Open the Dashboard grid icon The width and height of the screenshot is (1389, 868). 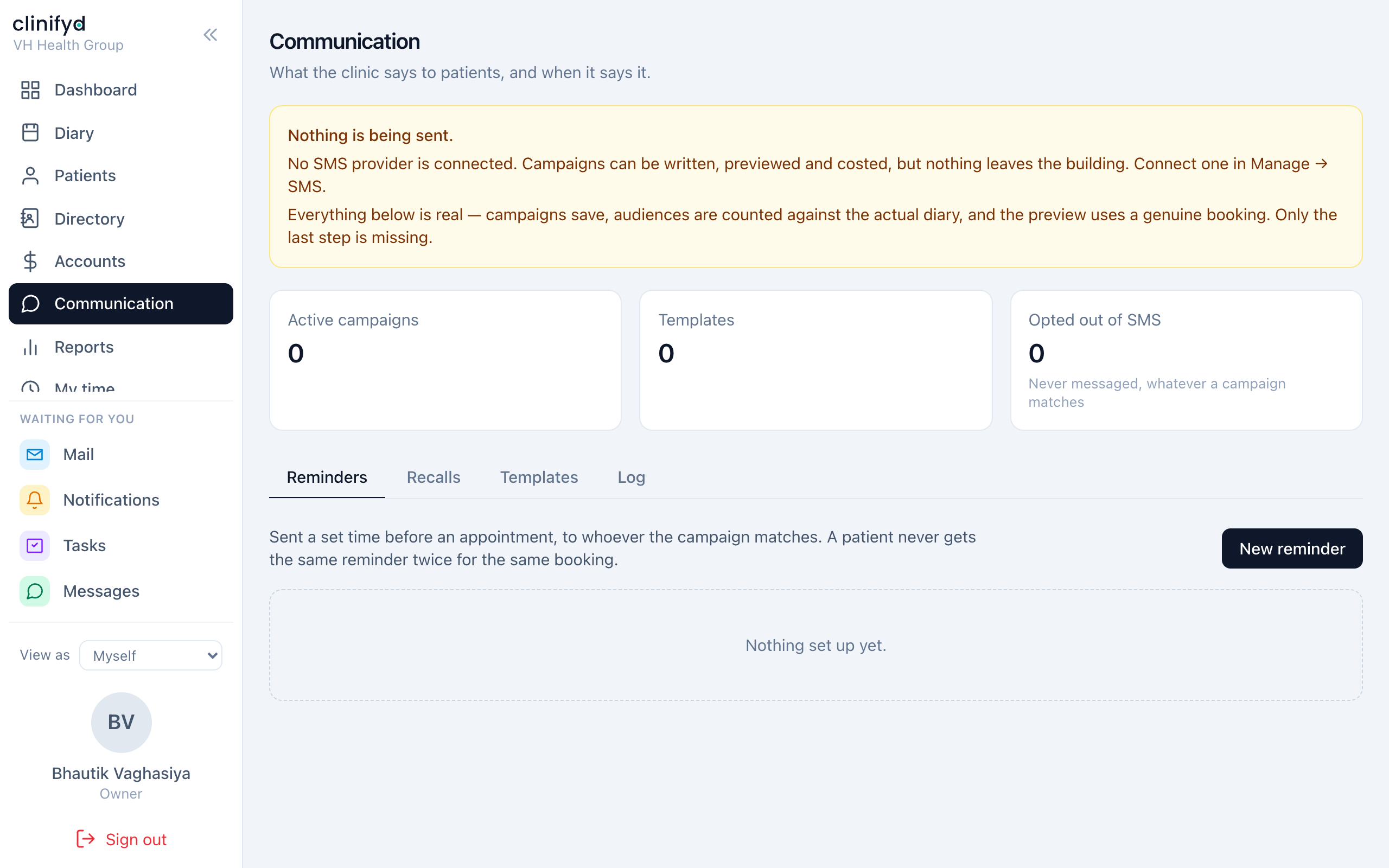tap(30, 90)
